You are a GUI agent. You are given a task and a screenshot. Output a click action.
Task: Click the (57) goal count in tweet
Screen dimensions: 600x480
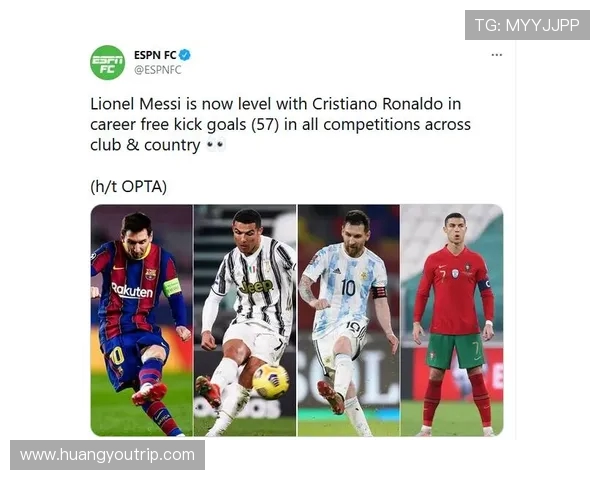coord(265,125)
